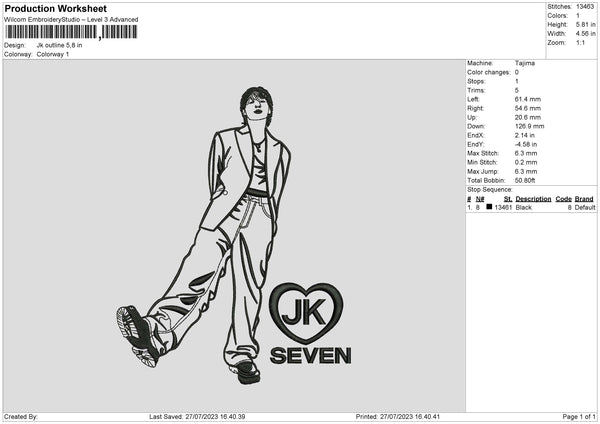Click the barcode under the worksheet title
Image resolution: width=600 pixels, height=424 pixels.
[71, 32]
